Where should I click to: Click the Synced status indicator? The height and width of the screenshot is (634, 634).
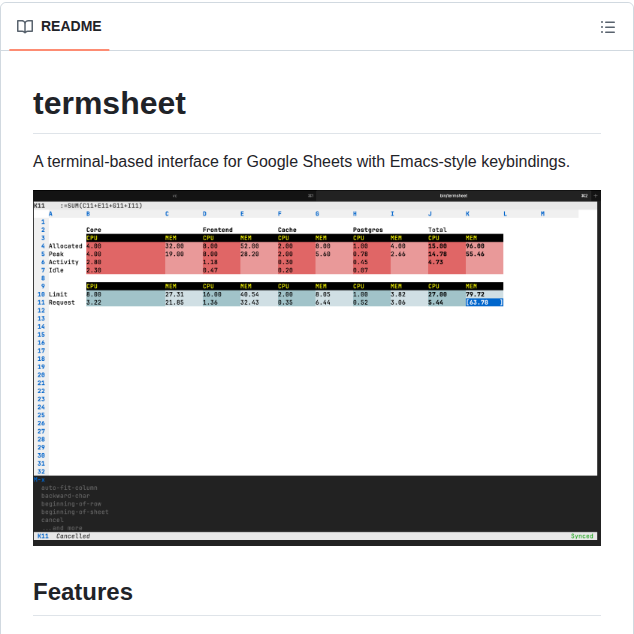(x=582, y=536)
